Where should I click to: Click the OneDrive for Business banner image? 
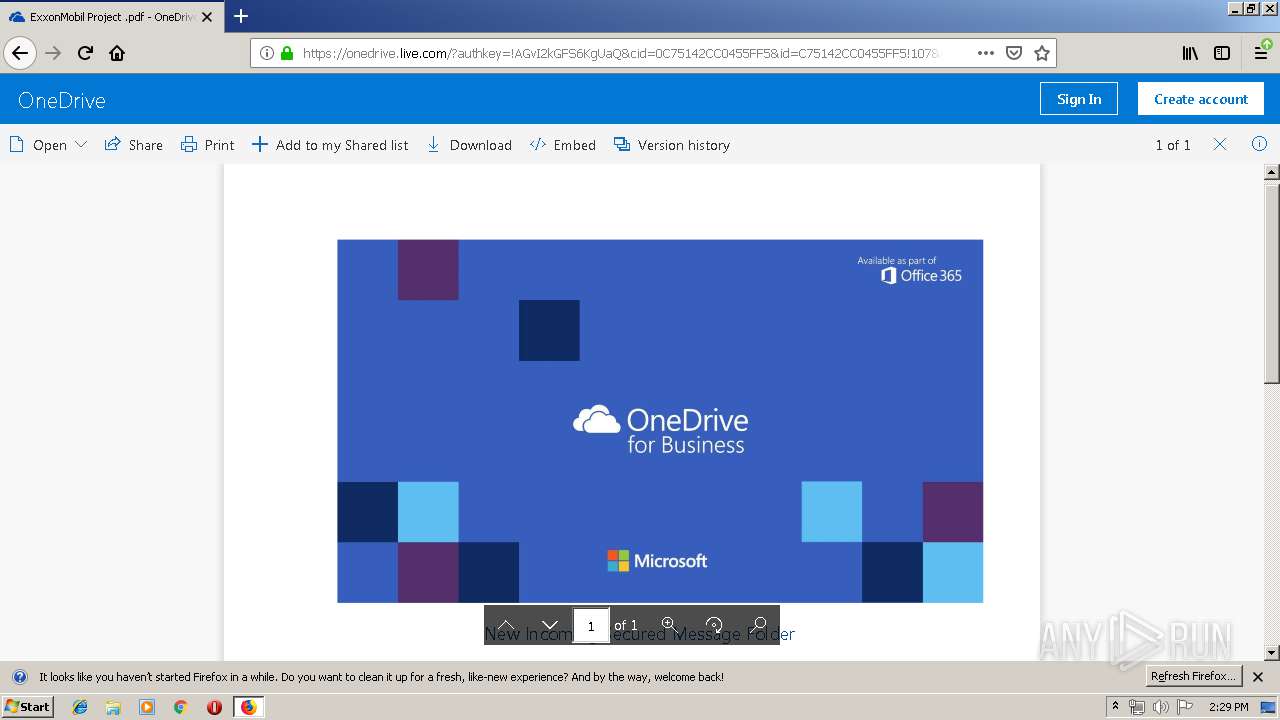[660, 421]
